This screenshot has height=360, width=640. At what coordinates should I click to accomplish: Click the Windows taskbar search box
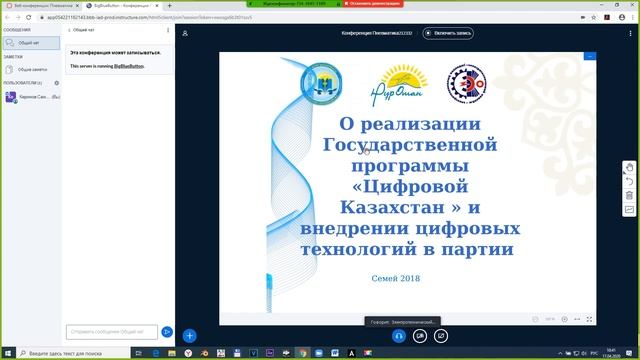click(x=73, y=353)
